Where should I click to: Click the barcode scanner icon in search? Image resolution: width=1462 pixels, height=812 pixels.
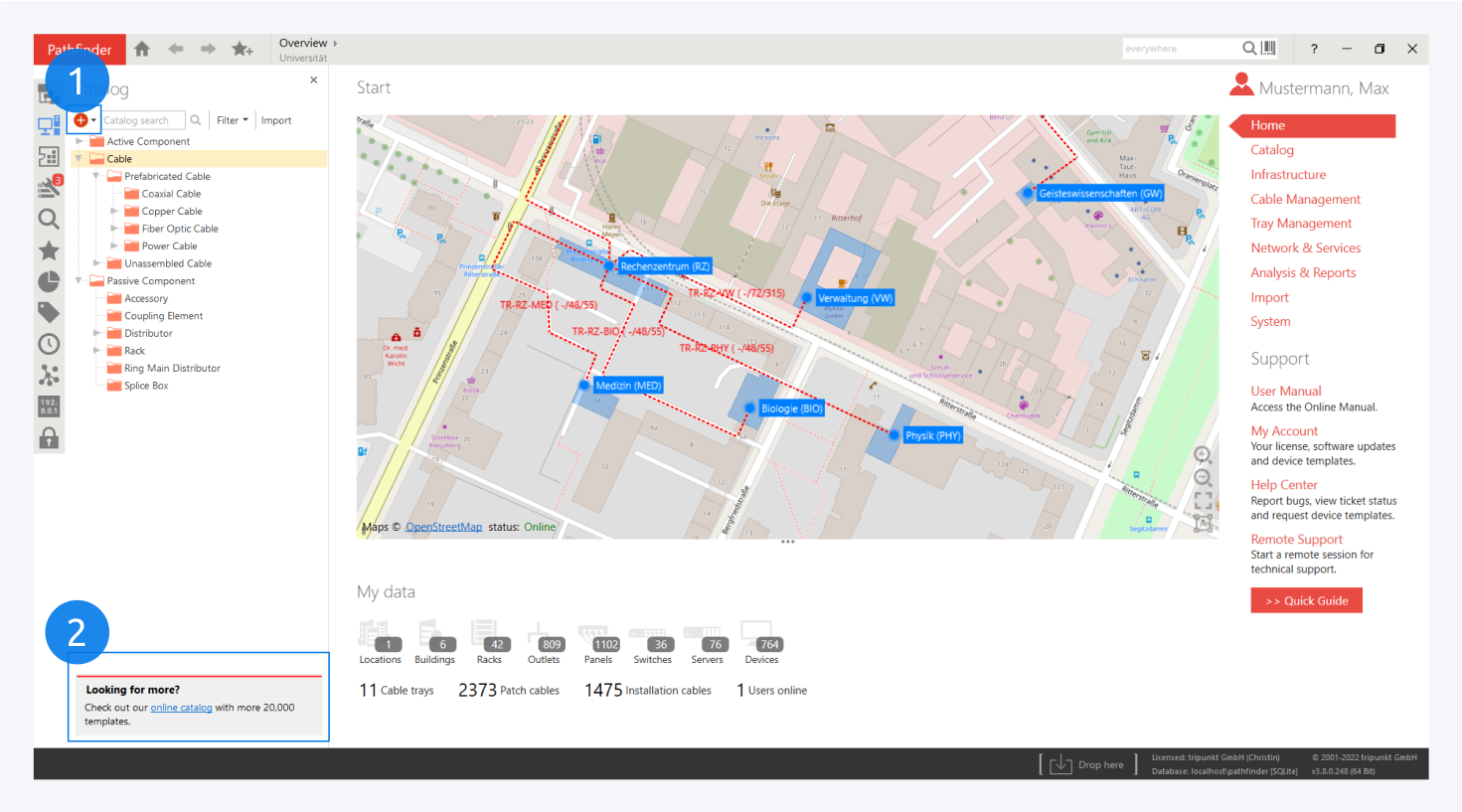[1269, 48]
